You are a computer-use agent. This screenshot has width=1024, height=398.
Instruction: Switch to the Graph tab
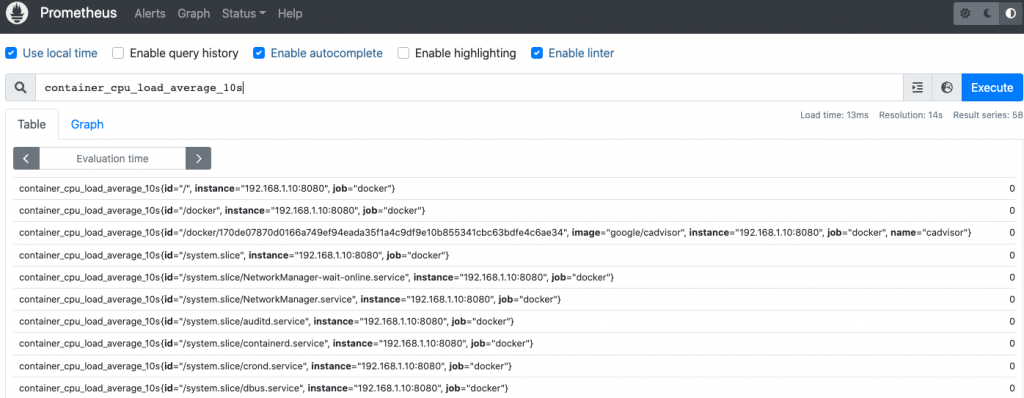tap(88, 124)
